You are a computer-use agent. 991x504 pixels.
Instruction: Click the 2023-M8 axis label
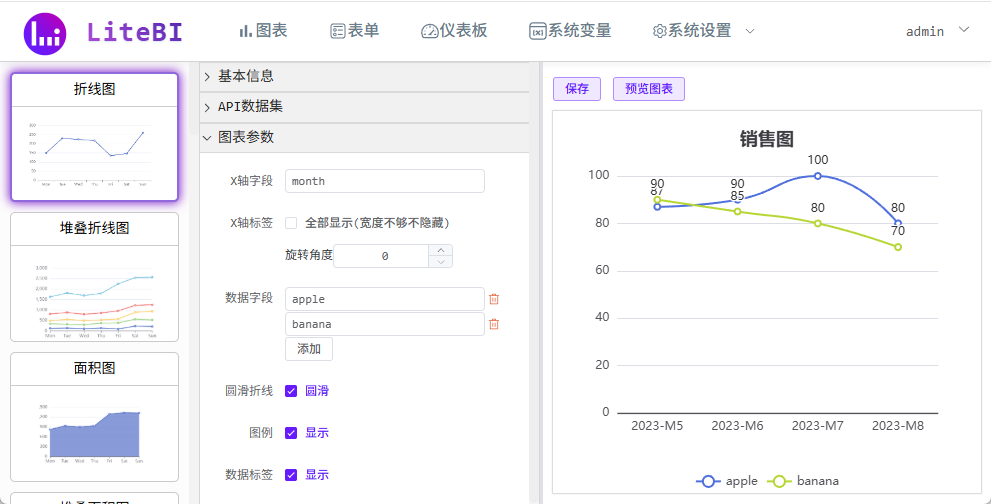(x=897, y=426)
